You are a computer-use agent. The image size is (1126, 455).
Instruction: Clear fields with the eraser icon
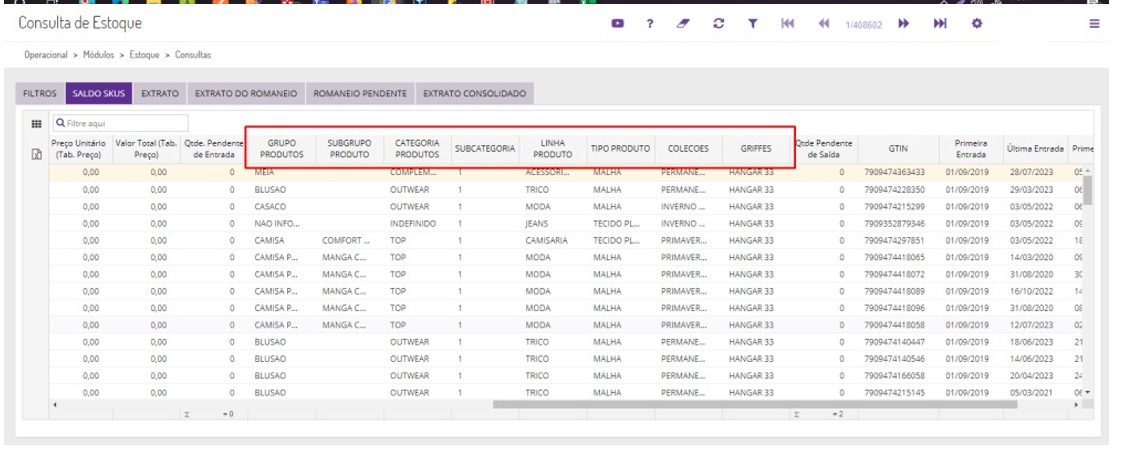tap(683, 24)
